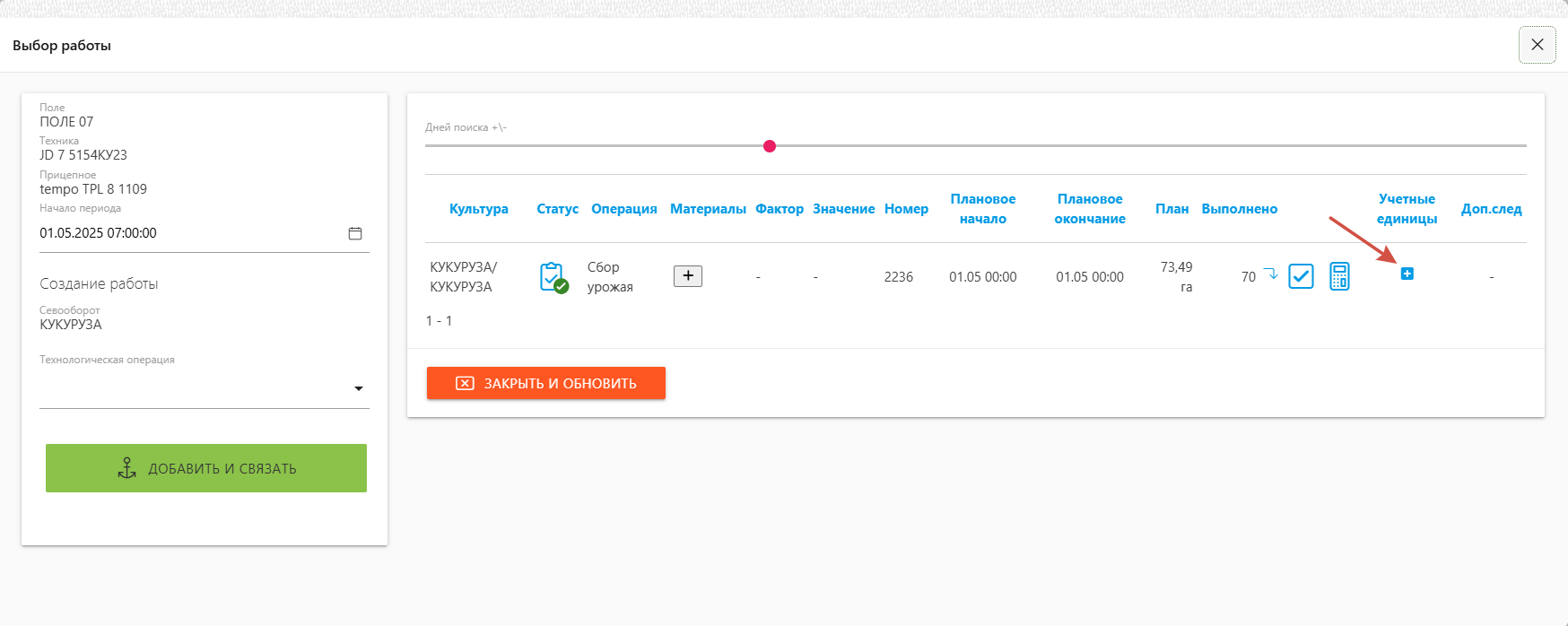Click the clipboard status icon for КУКУРУЗА
Screen dimensions: 1568x626
click(x=553, y=277)
